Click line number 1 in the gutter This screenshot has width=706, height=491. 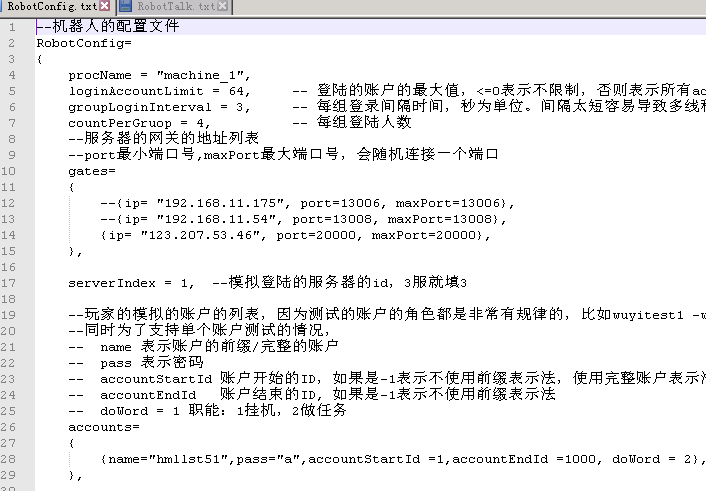pos(11,27)
